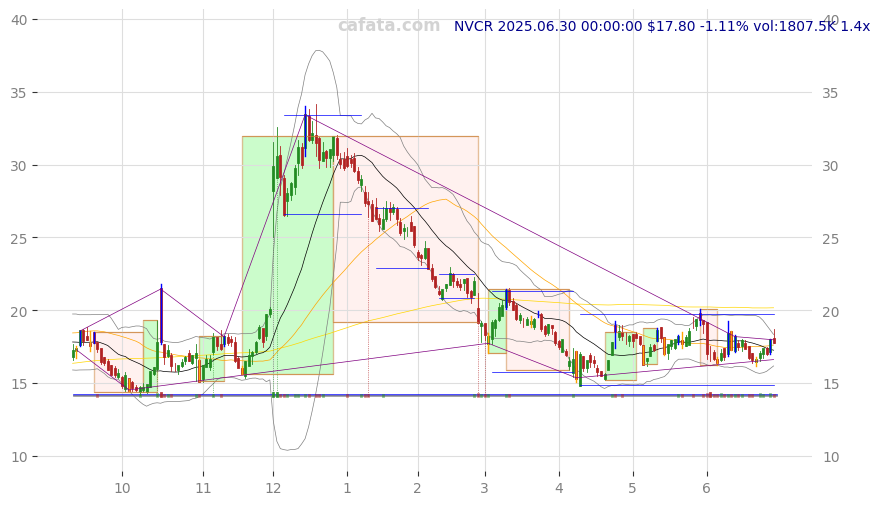Click x-axis month label 3
Screen dimensions: 880x505
click(x=484, y=488)
